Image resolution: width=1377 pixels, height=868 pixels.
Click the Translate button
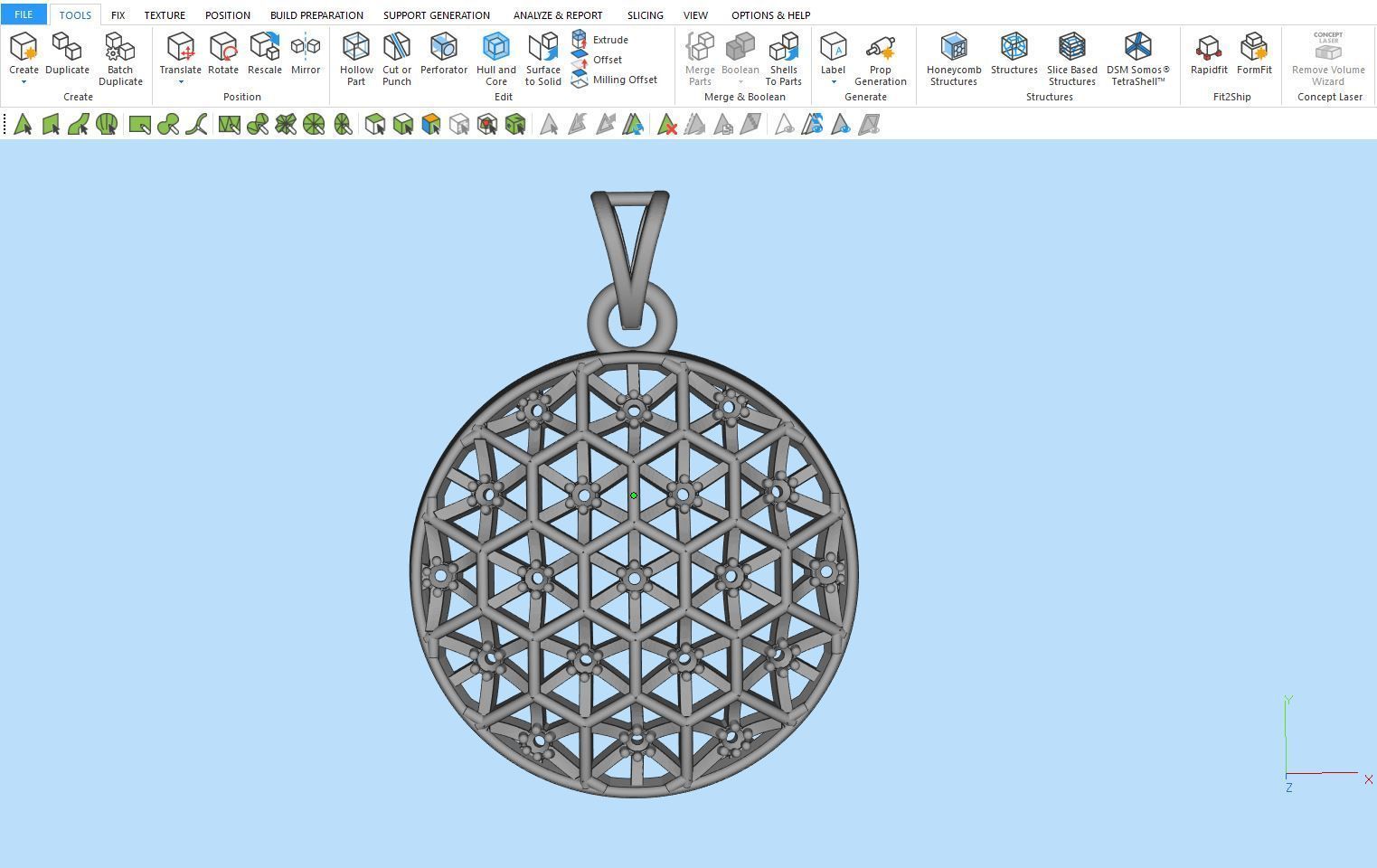click(181, 52)
